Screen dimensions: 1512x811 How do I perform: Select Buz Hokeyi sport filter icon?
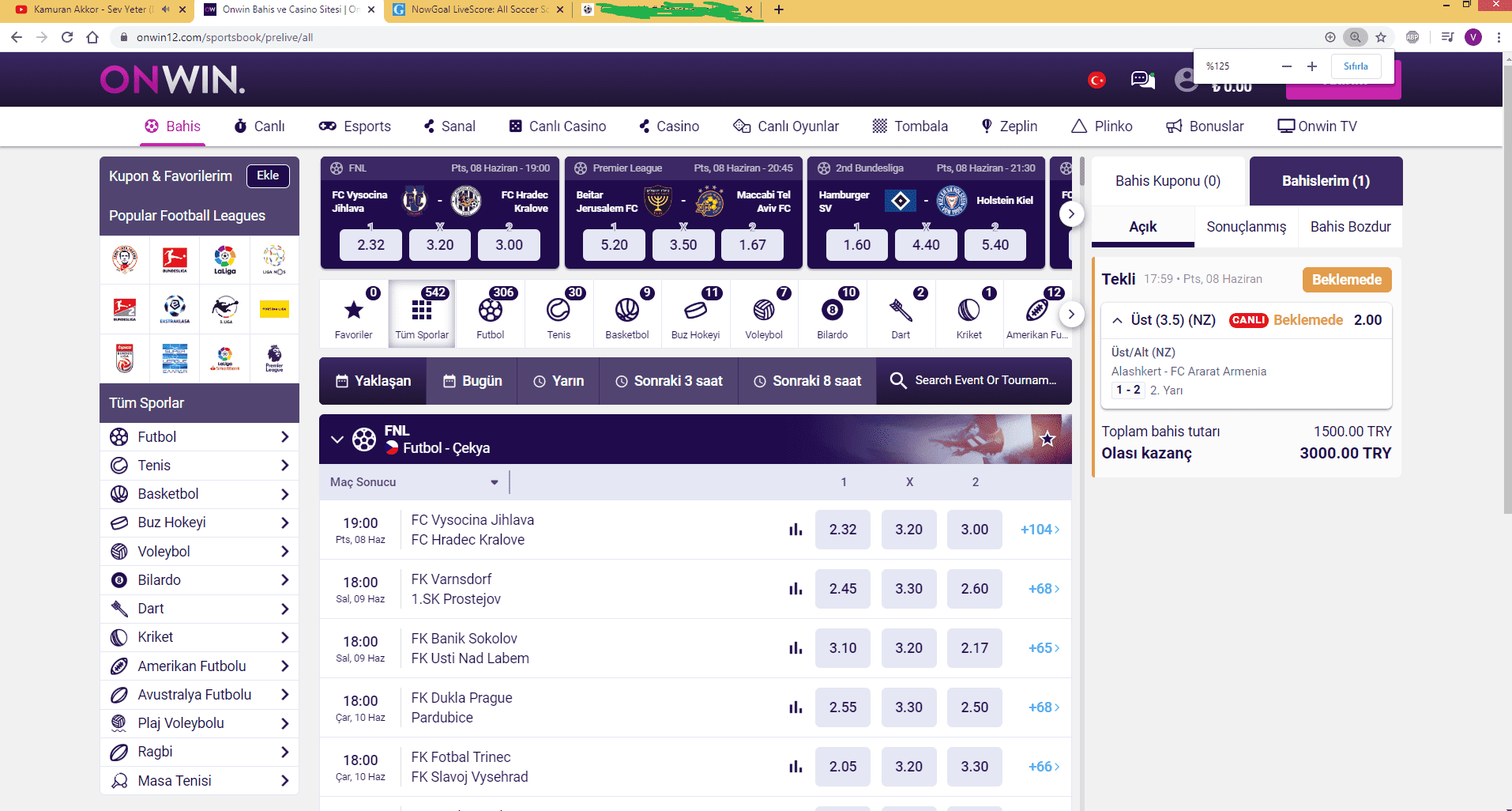pyautogui.click(x=695, y=314)
